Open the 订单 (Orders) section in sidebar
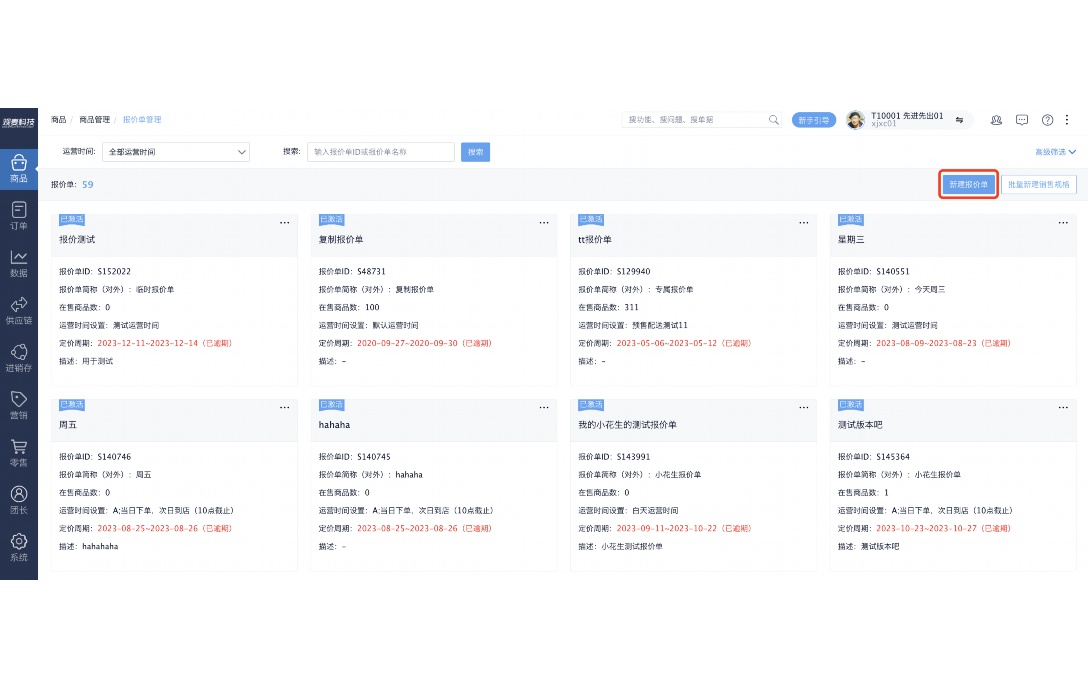 point(19,213)
